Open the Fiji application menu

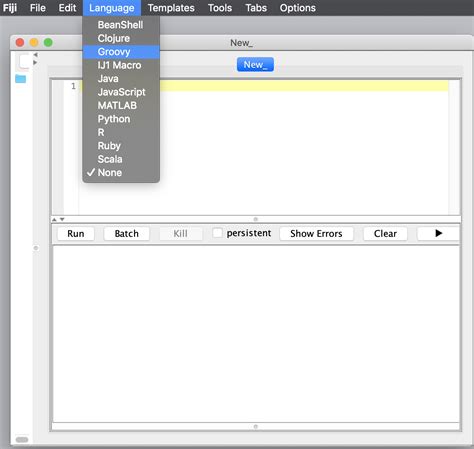tap(10, 8)
